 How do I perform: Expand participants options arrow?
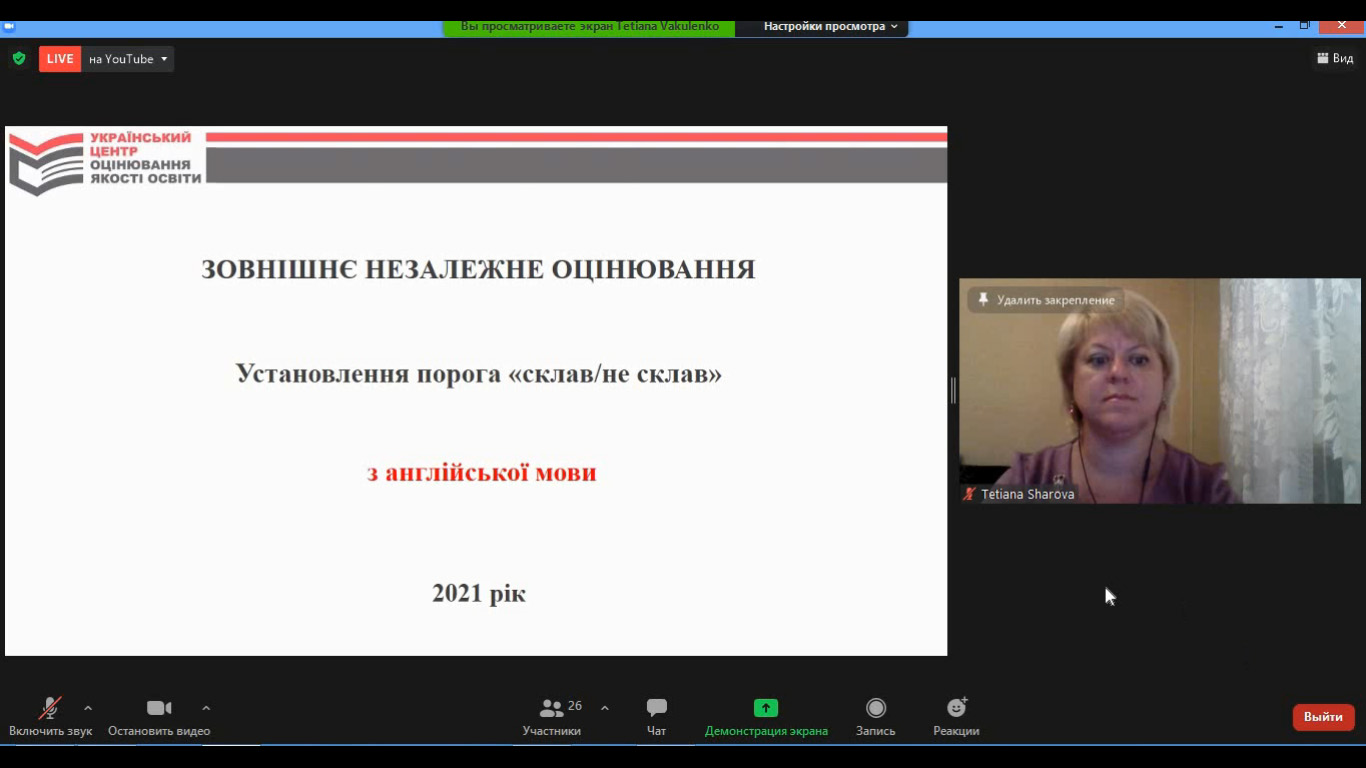coord(604,708)
